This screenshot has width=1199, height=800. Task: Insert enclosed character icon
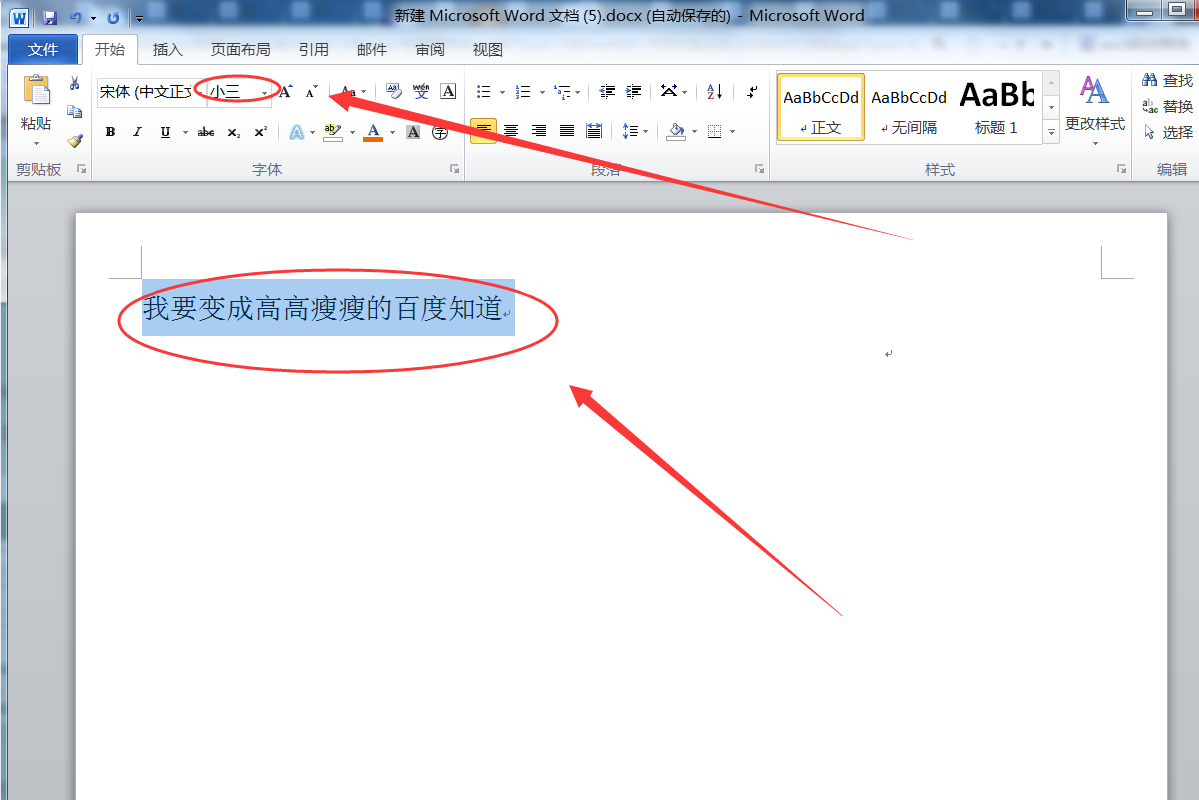tap(440, 132)
